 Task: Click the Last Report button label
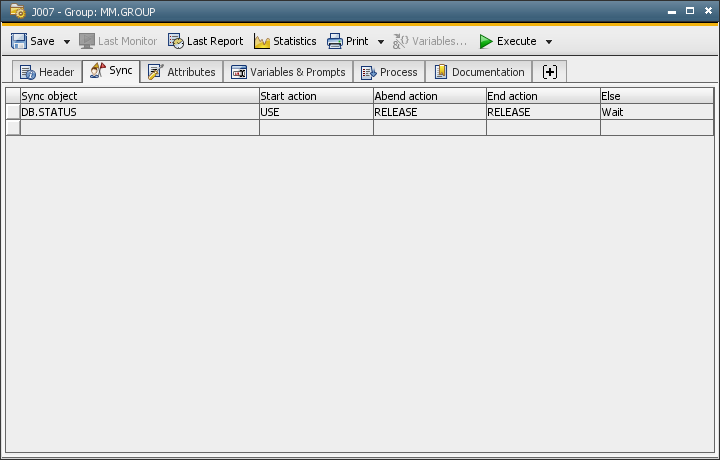[x=215, y=41]
